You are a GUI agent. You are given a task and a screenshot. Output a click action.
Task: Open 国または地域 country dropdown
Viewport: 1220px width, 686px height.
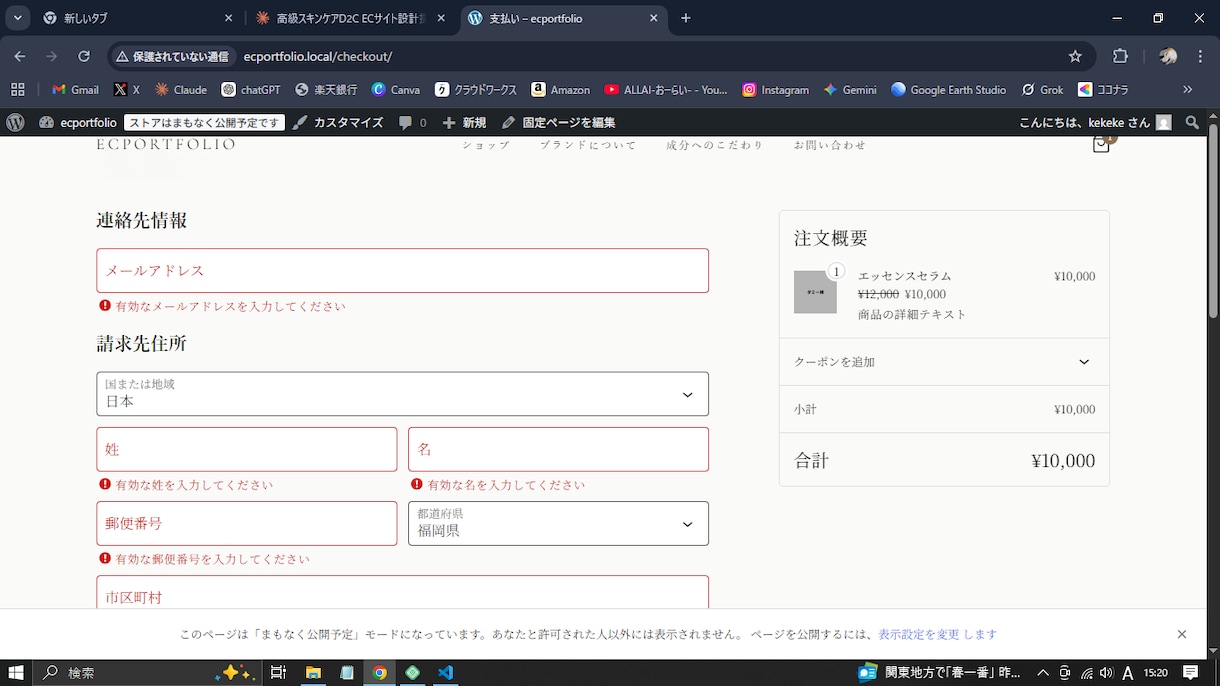402,394
